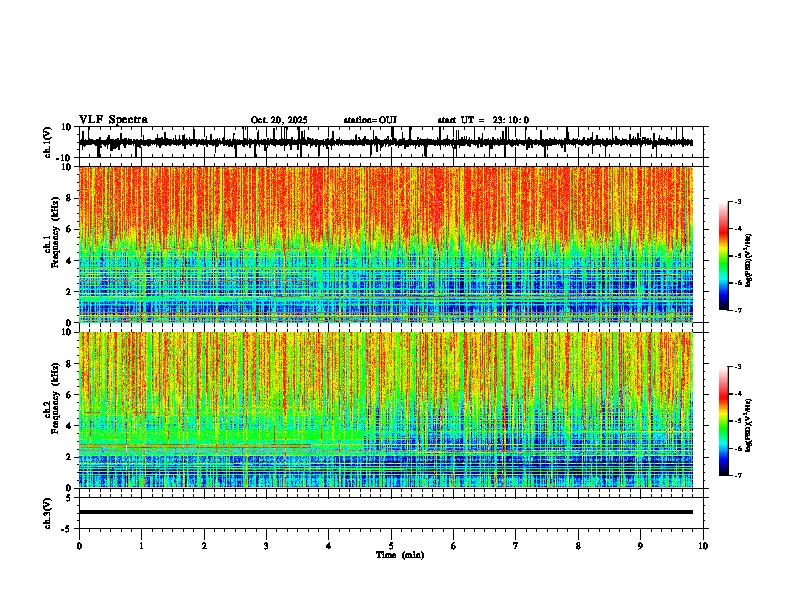Image resolution: width=792 pixels, height=612 pixels.
Task: Click the ch.1 colorbar log(PSD) unit label
Action: point(748,261)
